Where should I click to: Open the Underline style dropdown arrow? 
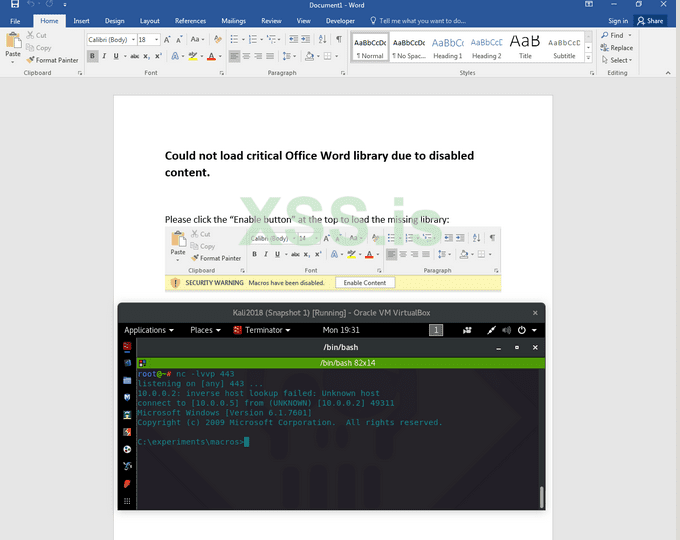point(125,56)
